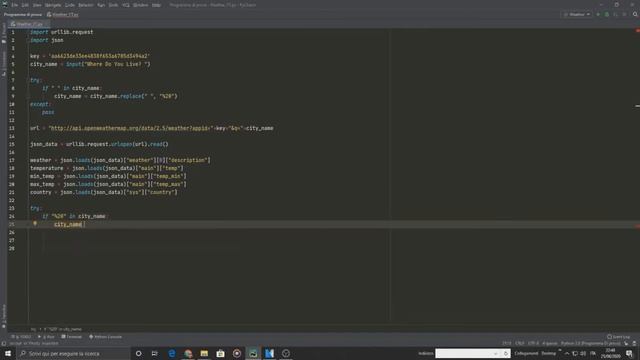Click line number 17 in the gutter
640x360 pixels.
pos(12,160)
